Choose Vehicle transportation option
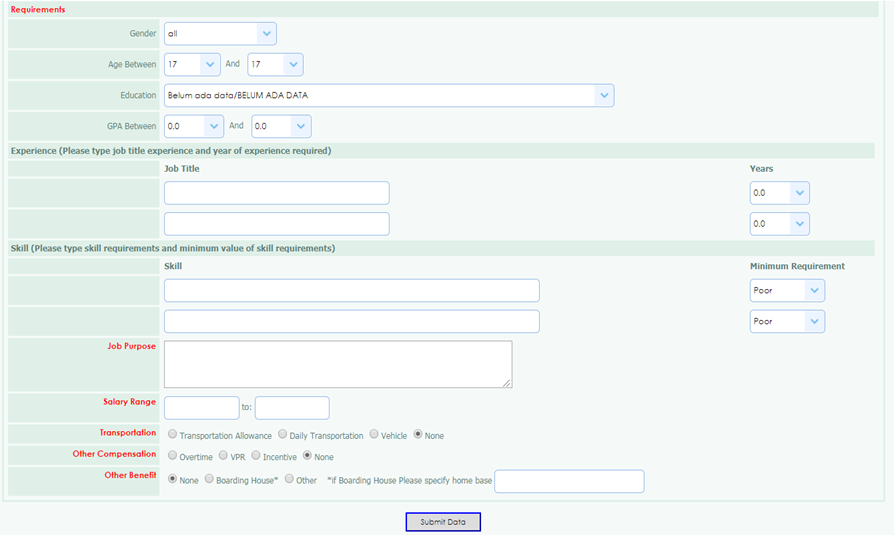The height and width of the screenshot is (535, 894). pyautogui.click(x=374, y=435)
